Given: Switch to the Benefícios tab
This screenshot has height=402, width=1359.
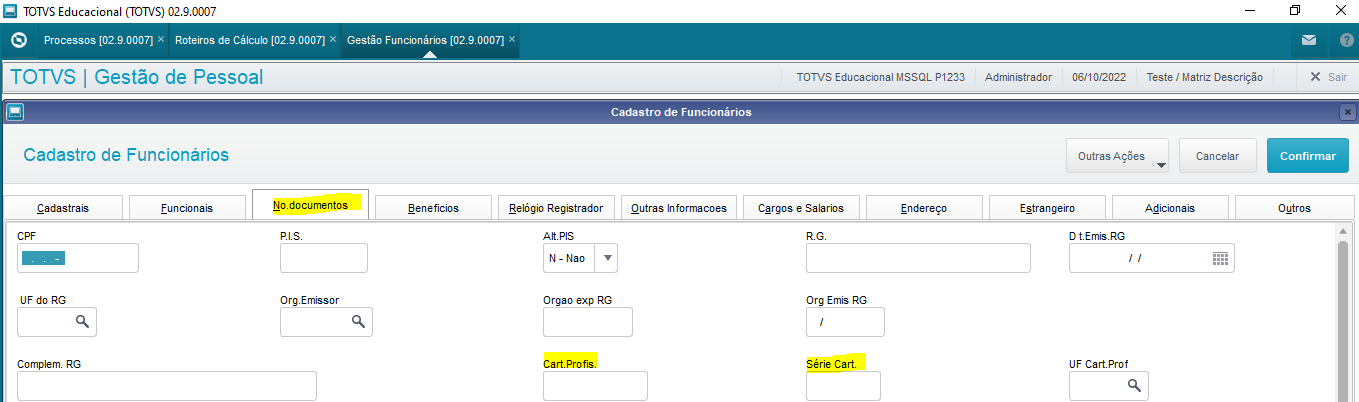Looking at the screenshot, I should coord(433,208).
